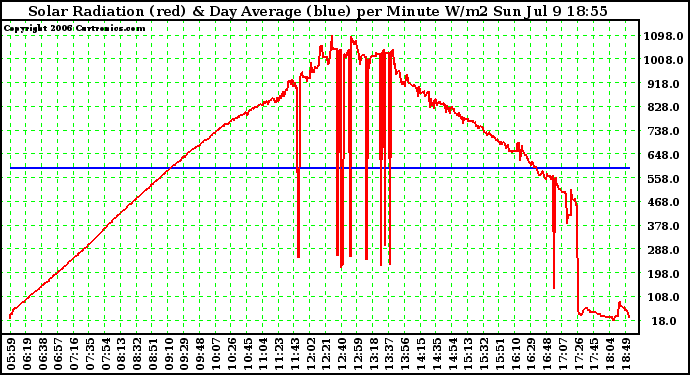Screen dimensions: 690x375
Task: Click the 09:10 time label
Action: pyautogui.click(x=169, y=354)
